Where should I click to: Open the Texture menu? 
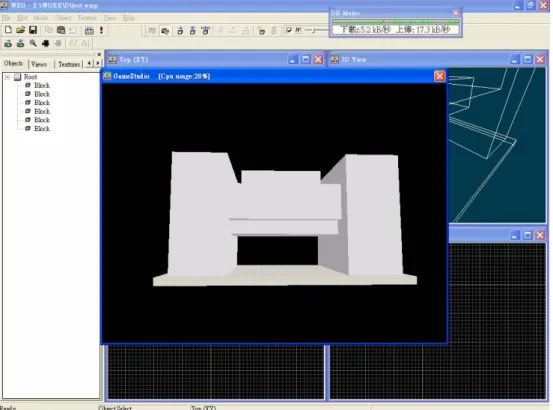click(87, 18)
